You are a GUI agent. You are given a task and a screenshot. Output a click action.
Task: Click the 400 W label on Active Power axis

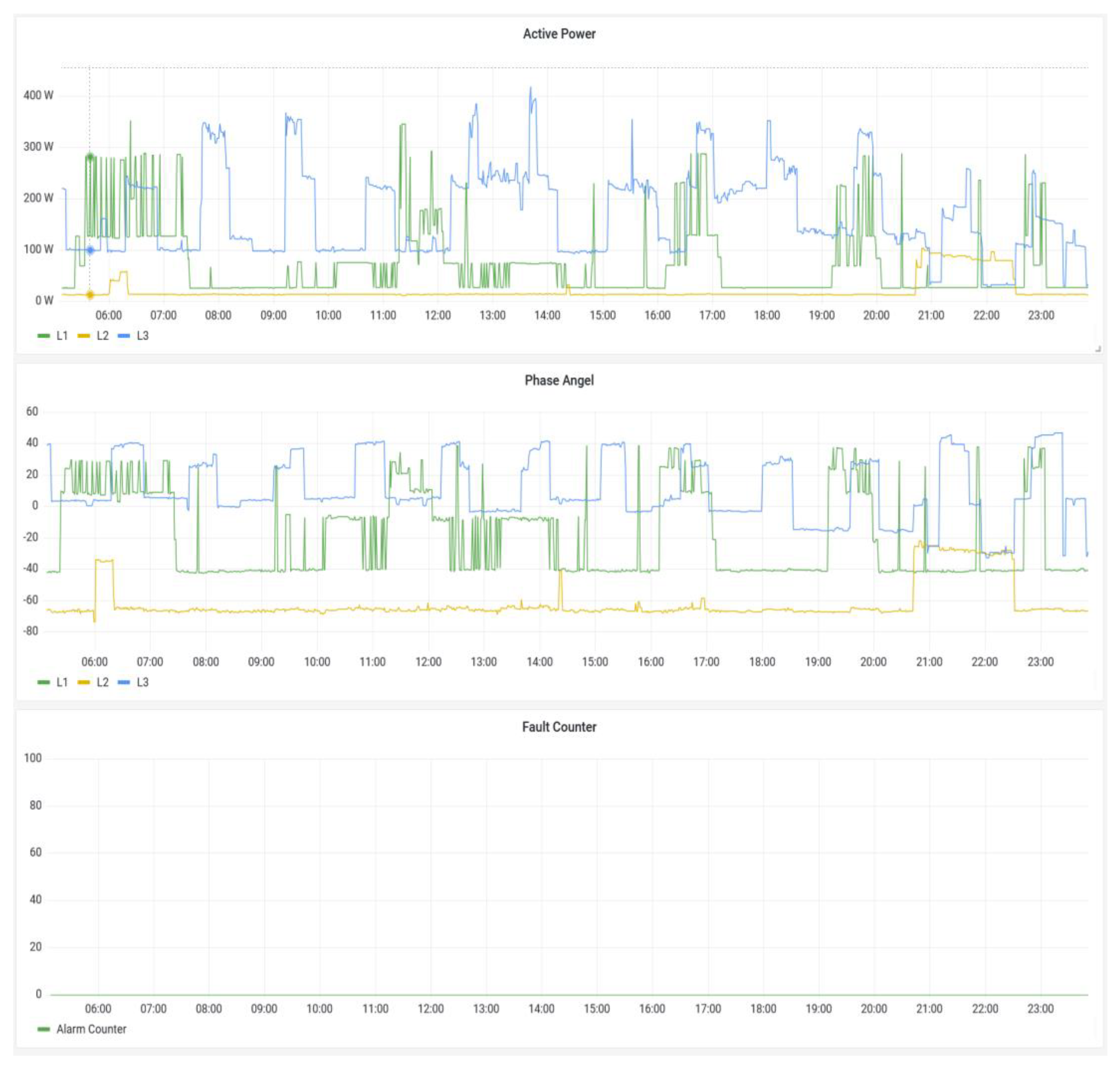(x=38, y=95)
